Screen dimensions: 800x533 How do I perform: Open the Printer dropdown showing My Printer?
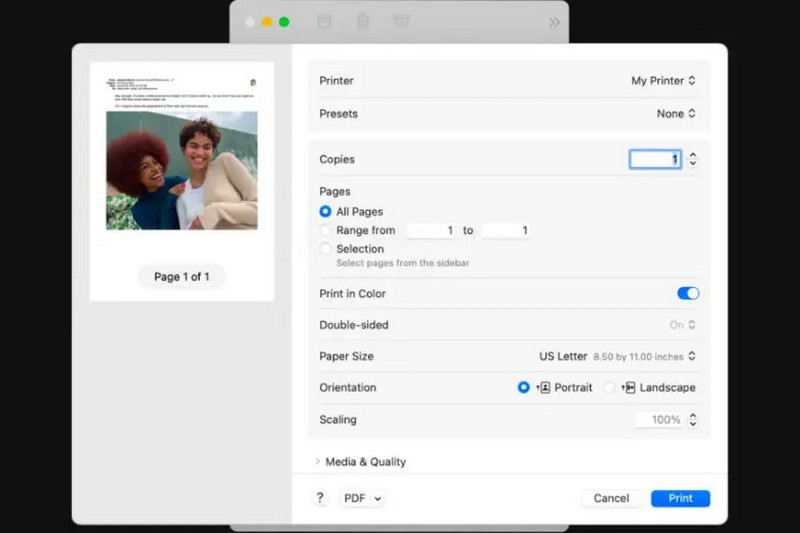click(663, 81)
